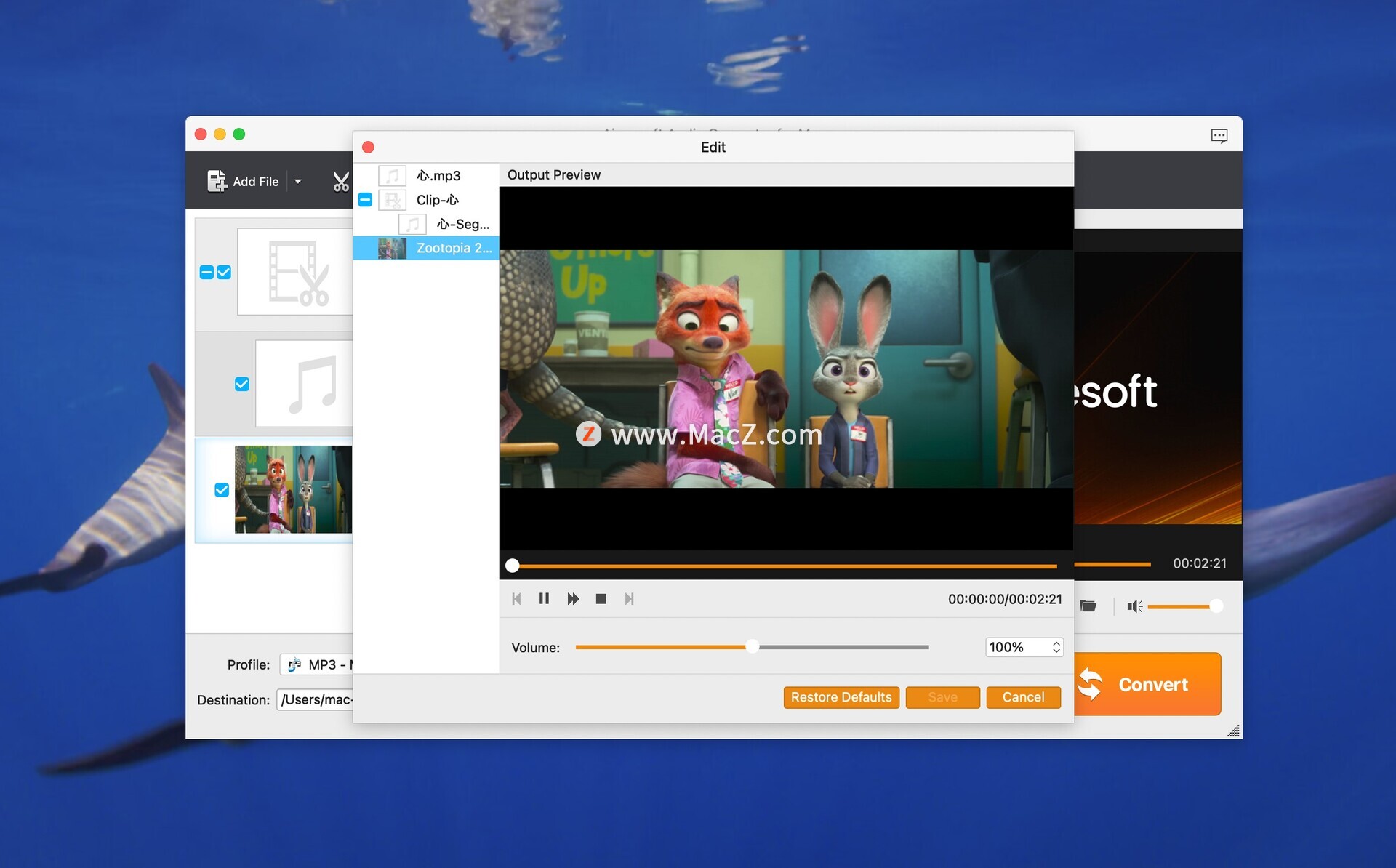This screenshot has width=1396, height=868.
Task: Open the feedback chat icon in the main window
Action: [x=1219, y=136]
